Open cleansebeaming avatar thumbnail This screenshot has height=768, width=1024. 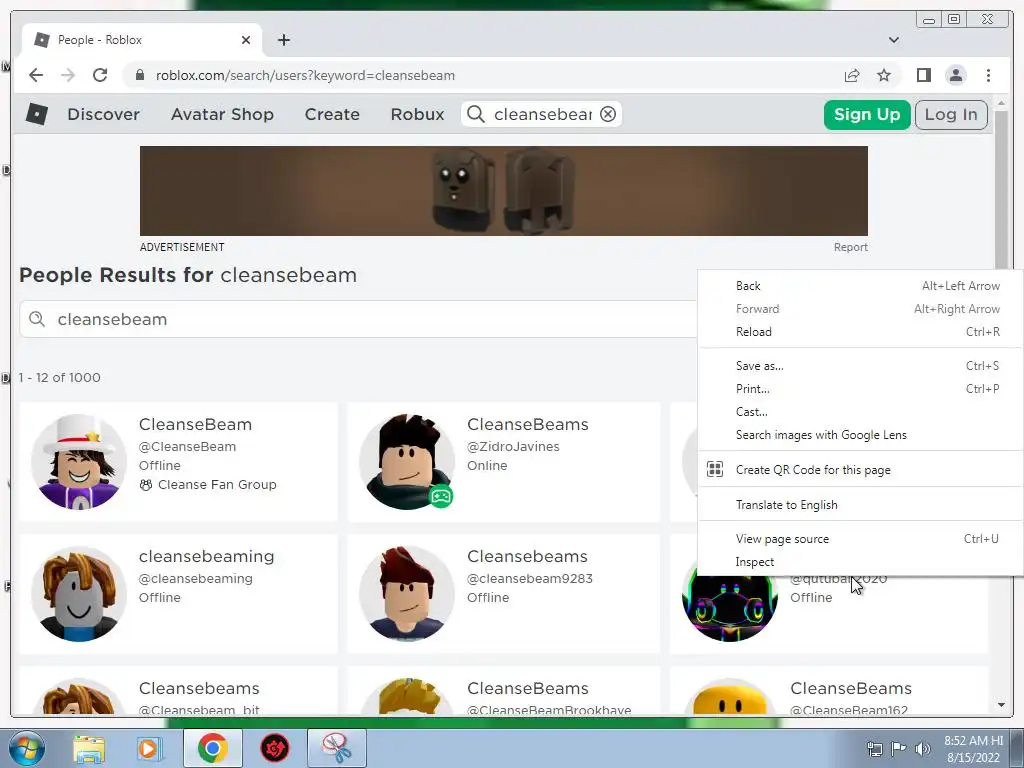click(x=79, y=594)
